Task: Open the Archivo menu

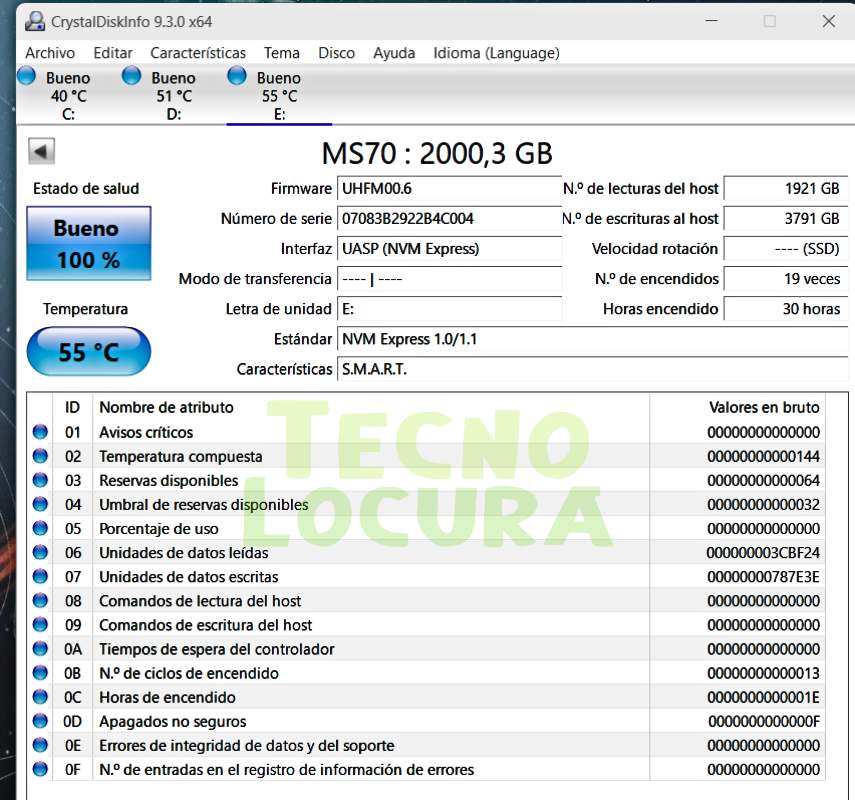Action: pos(50,53)
